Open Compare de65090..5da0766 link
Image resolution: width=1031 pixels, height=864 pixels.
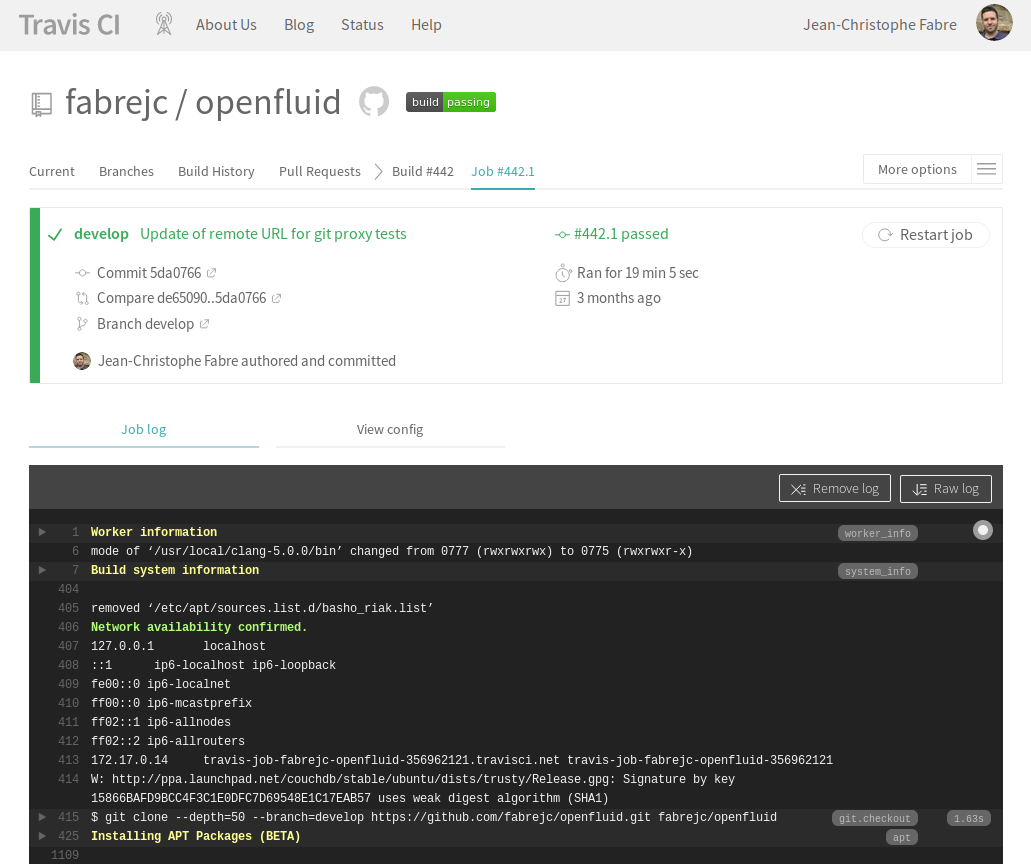[181, 299]
